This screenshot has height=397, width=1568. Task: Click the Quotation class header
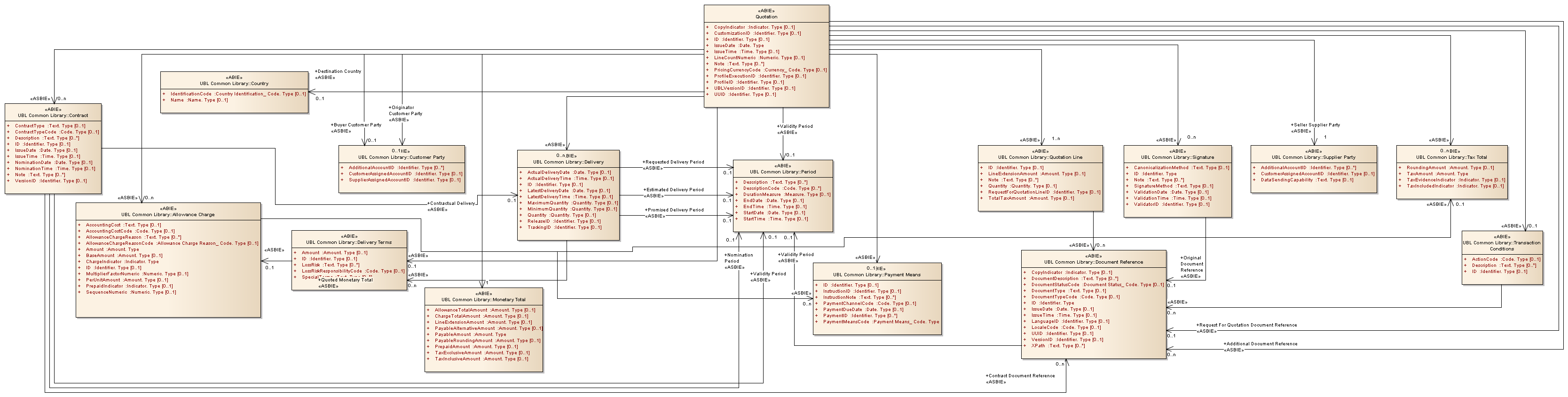(766, 16)
